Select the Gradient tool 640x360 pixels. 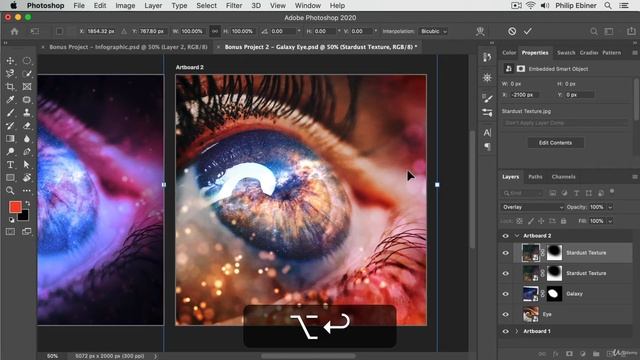pyautogui.click(x=10, y=139)
